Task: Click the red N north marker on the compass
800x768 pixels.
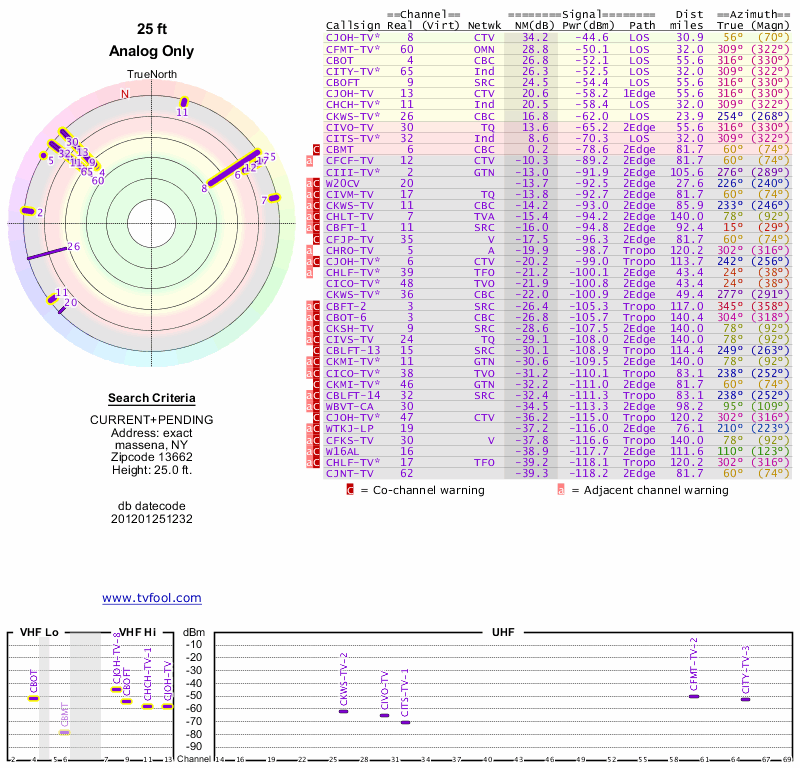Action: (125, 94)
